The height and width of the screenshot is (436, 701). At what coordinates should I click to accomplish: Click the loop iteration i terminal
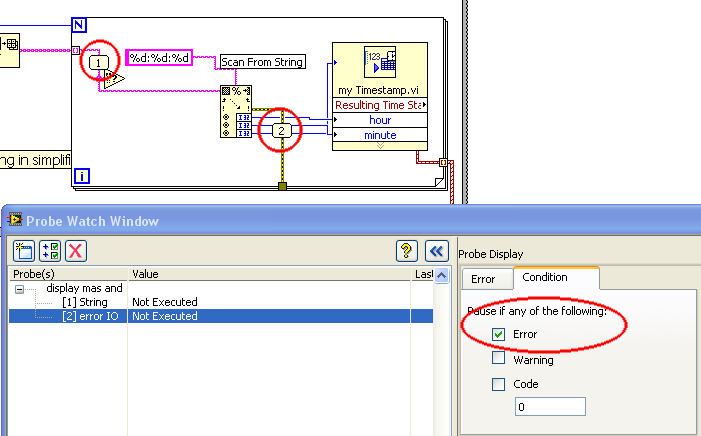(82, 176)
